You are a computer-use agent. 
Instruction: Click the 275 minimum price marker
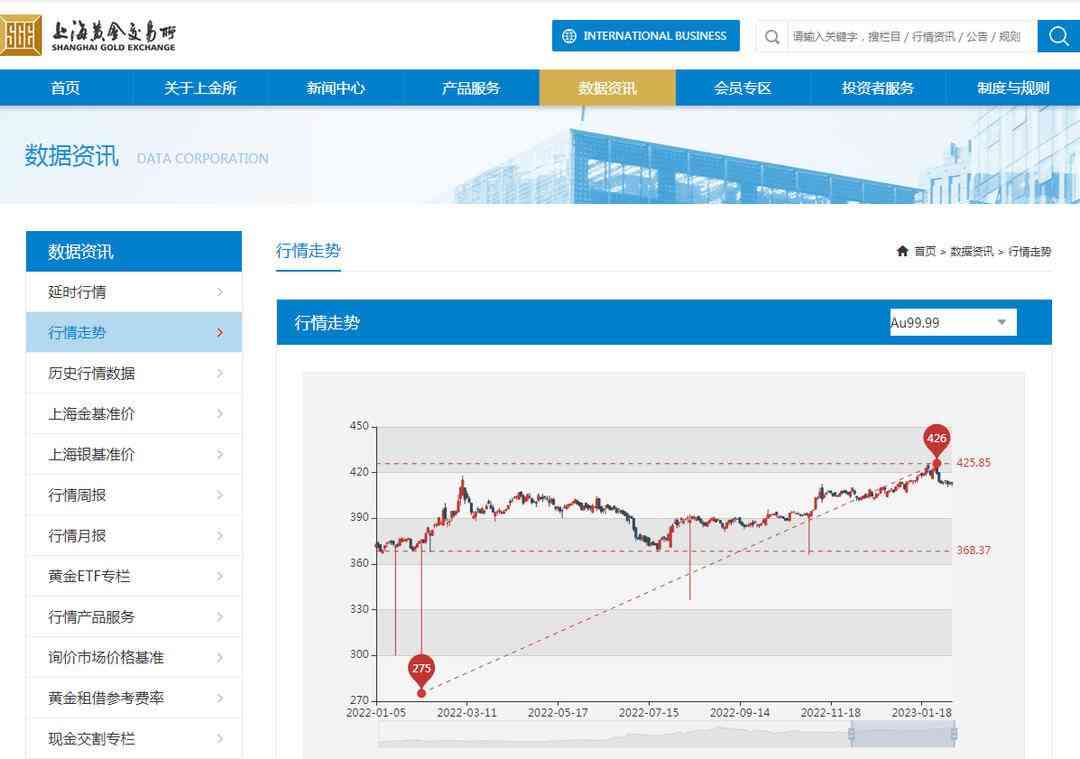coord(421,669)
